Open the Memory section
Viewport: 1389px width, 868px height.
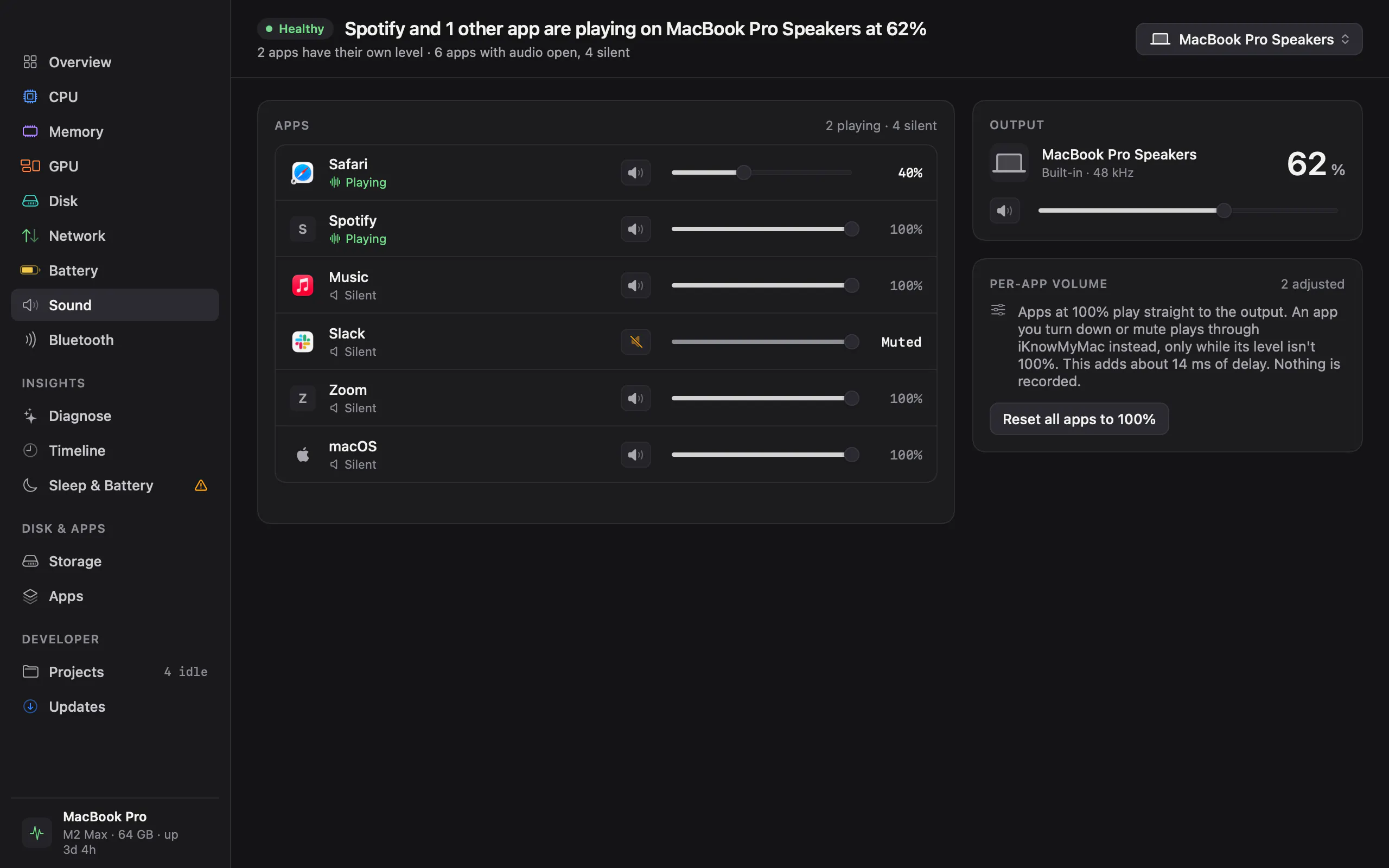[115, 131]
